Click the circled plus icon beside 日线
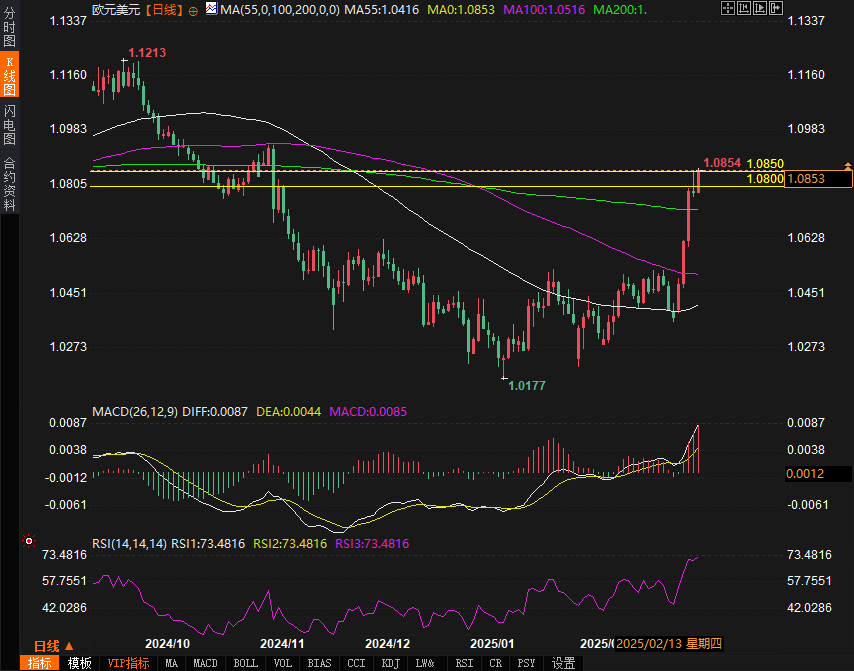Viewport: 854px width, 671px height. coord(193,9)
